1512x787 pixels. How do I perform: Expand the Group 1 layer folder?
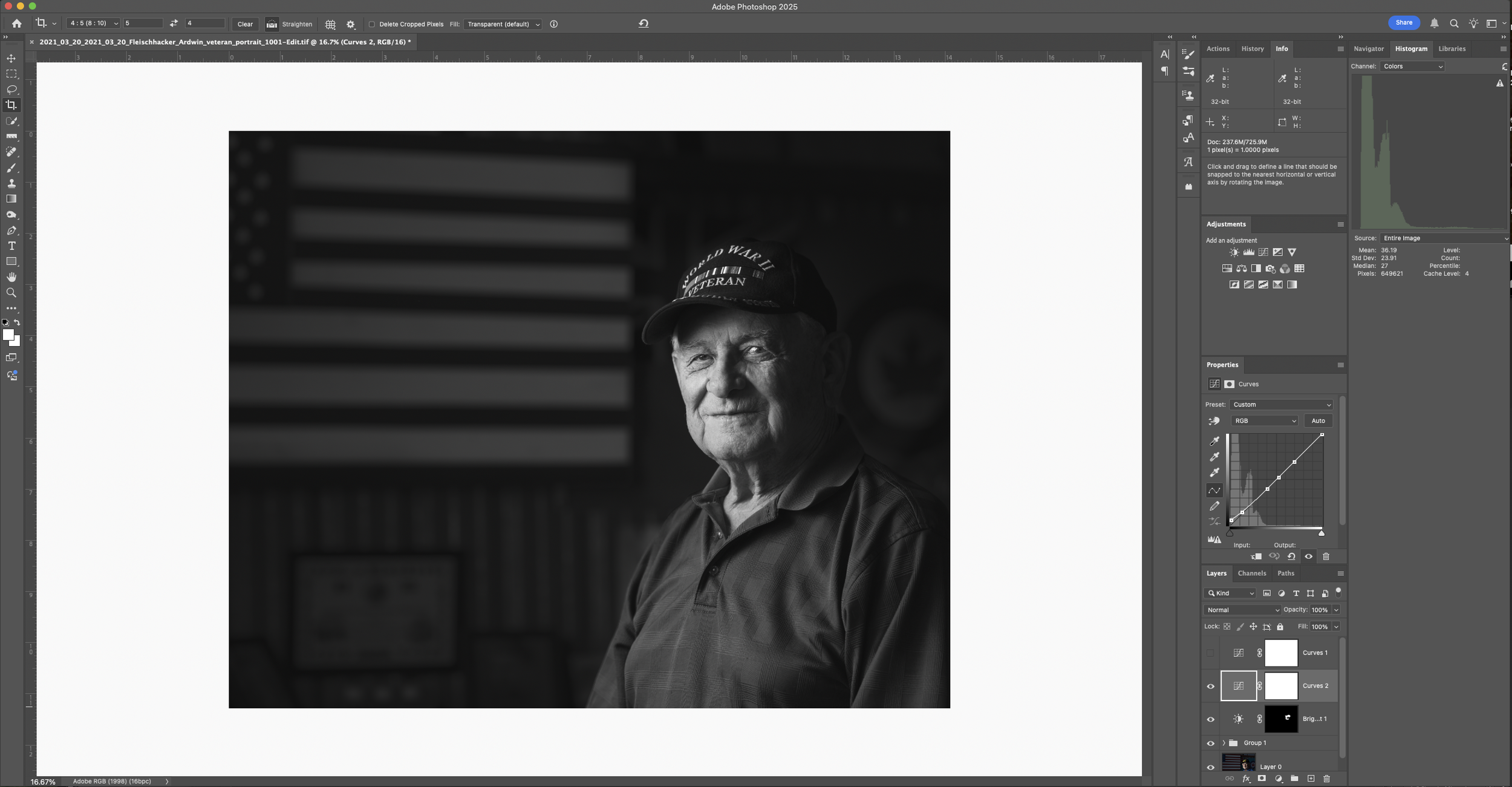[1224, 743]
